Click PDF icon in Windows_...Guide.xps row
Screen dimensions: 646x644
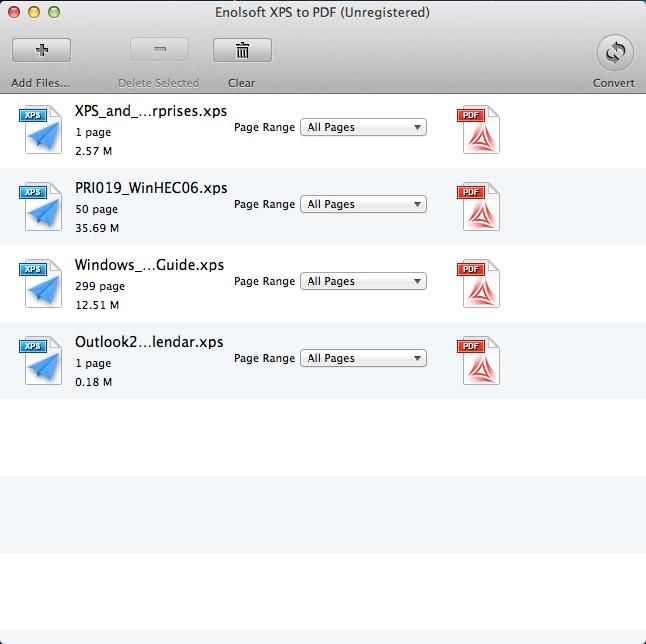[478, 283]
